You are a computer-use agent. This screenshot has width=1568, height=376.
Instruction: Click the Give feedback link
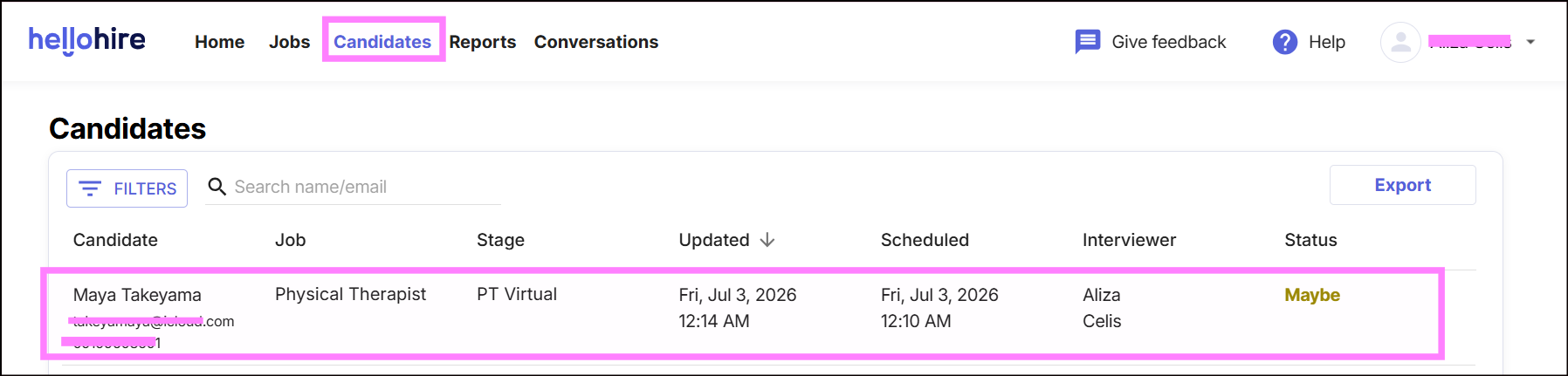click(x=1168, y=42)
